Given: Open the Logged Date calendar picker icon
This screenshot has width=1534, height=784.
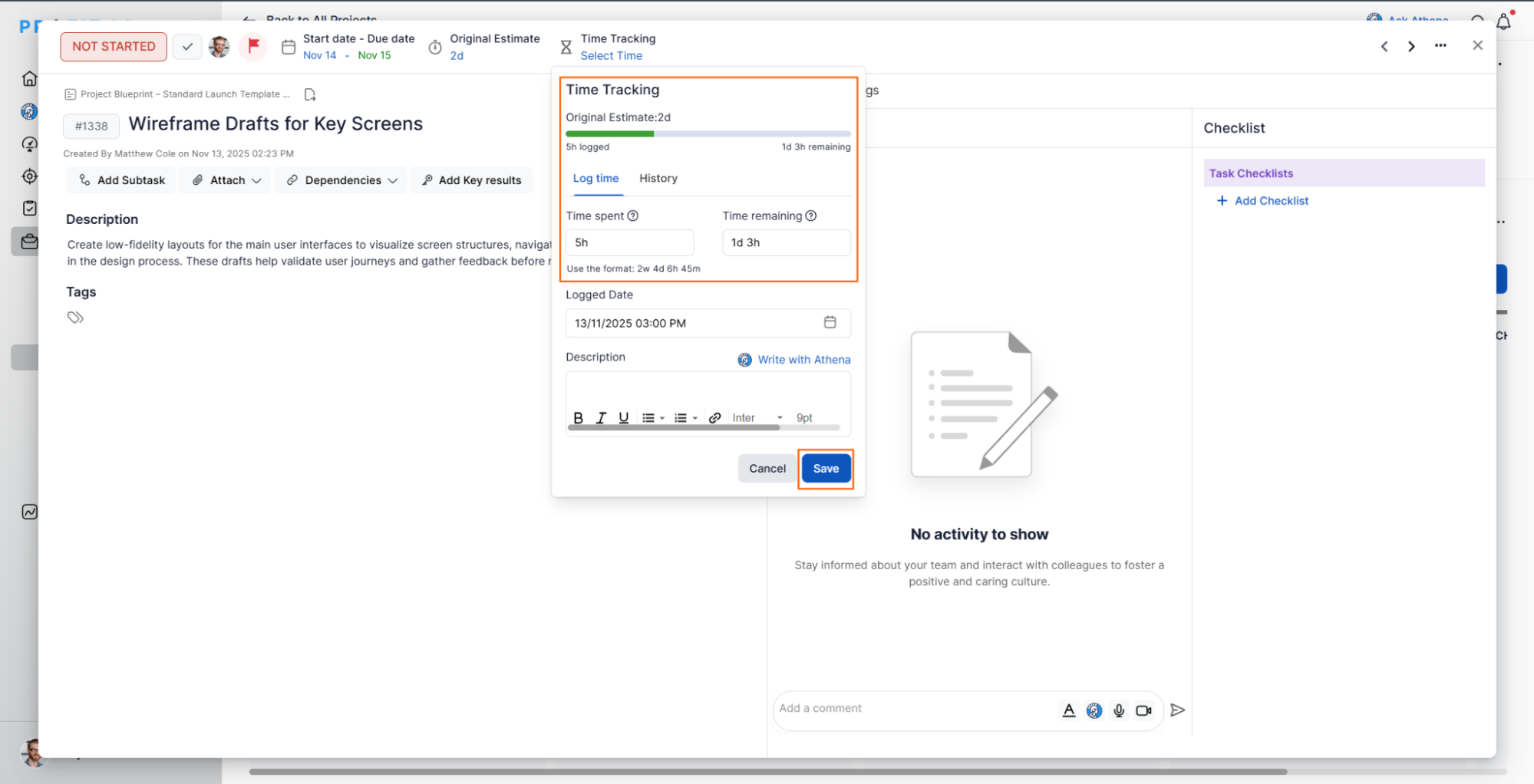Looking at the screenshot, I should coord(830,322).
